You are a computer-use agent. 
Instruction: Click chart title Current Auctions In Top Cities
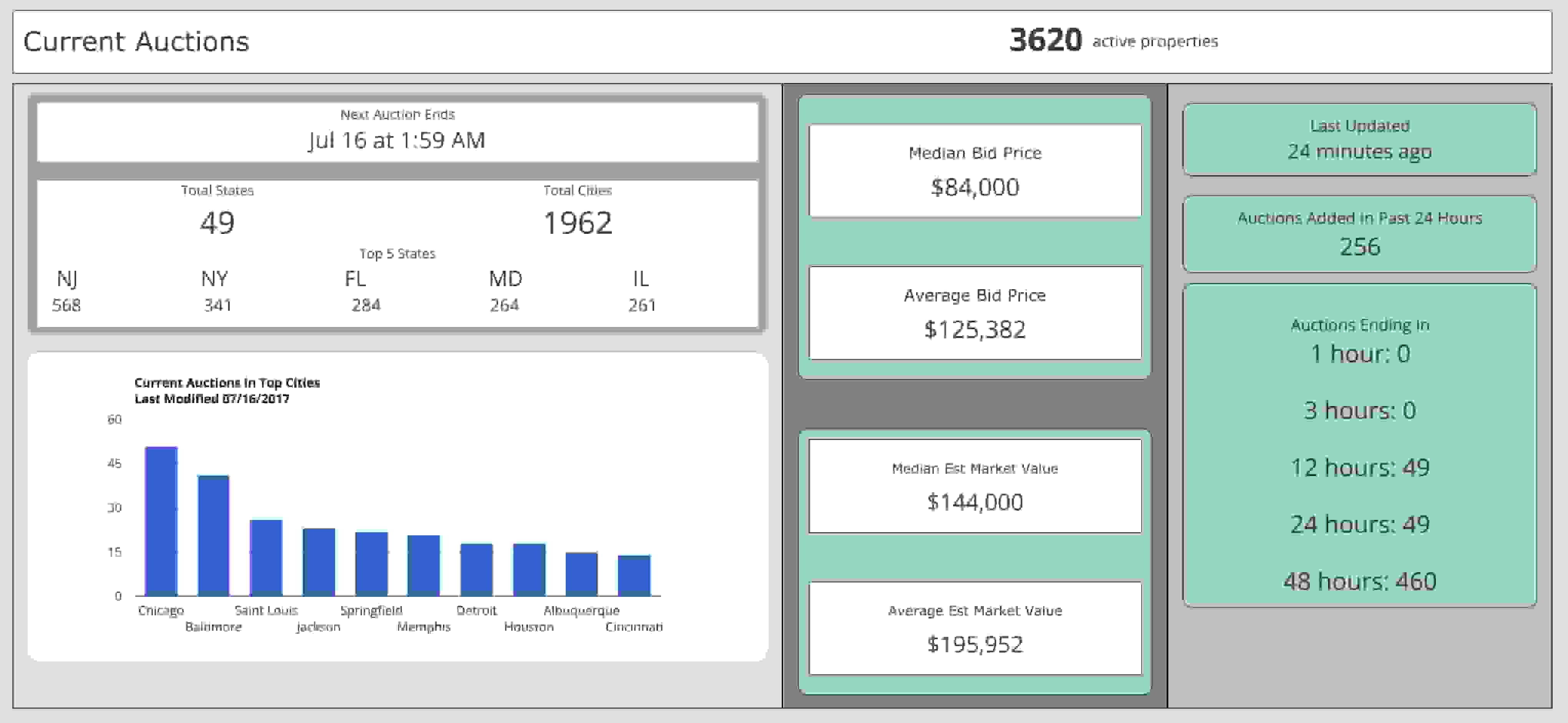227,383
